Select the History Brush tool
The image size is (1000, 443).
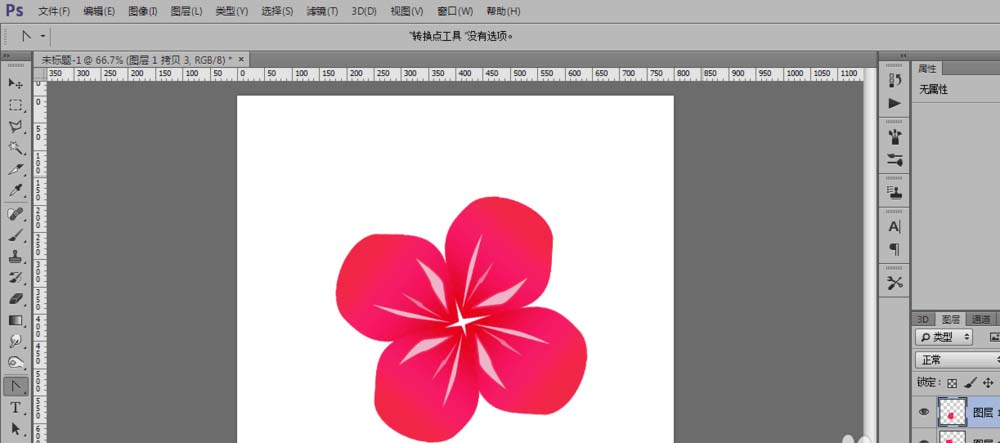15,278
